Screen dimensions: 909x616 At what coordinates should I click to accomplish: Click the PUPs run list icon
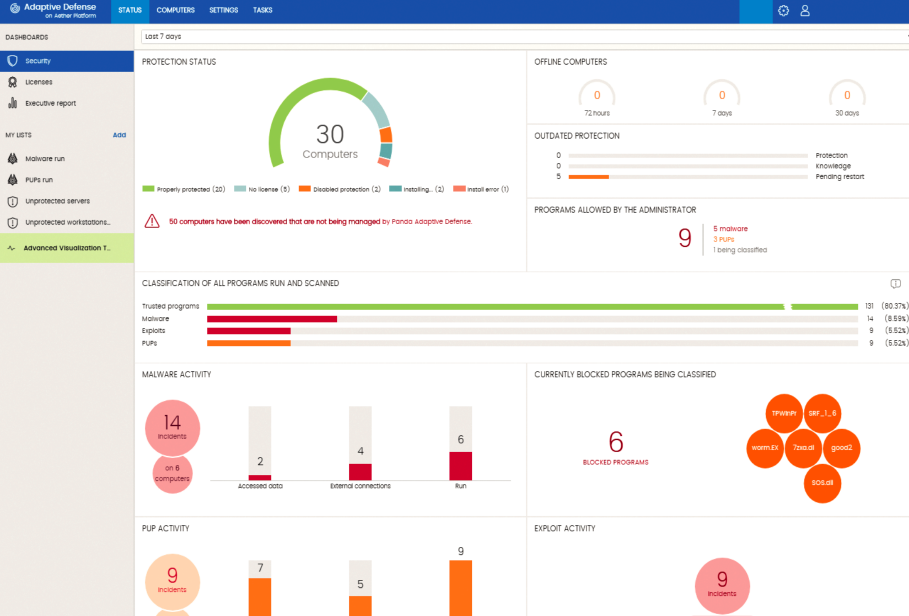click(12, 180)
